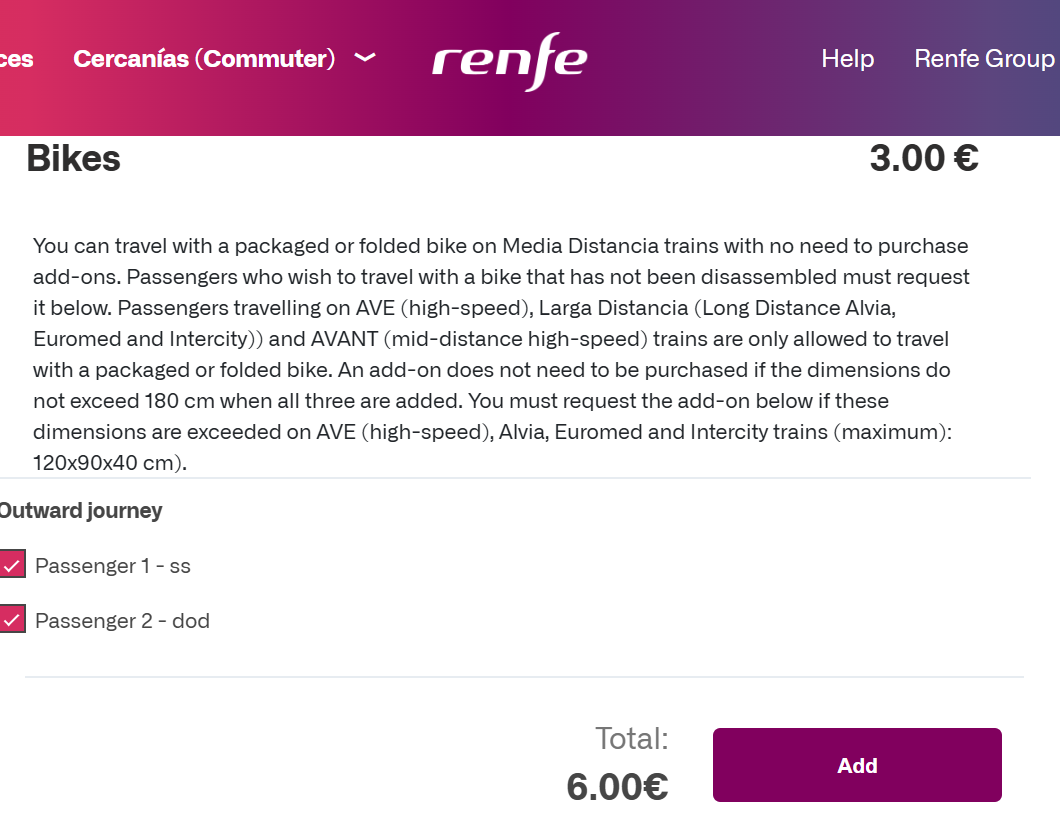Click the 3.00 € bike price
The image size is (1060, 834).
point(923,159)
